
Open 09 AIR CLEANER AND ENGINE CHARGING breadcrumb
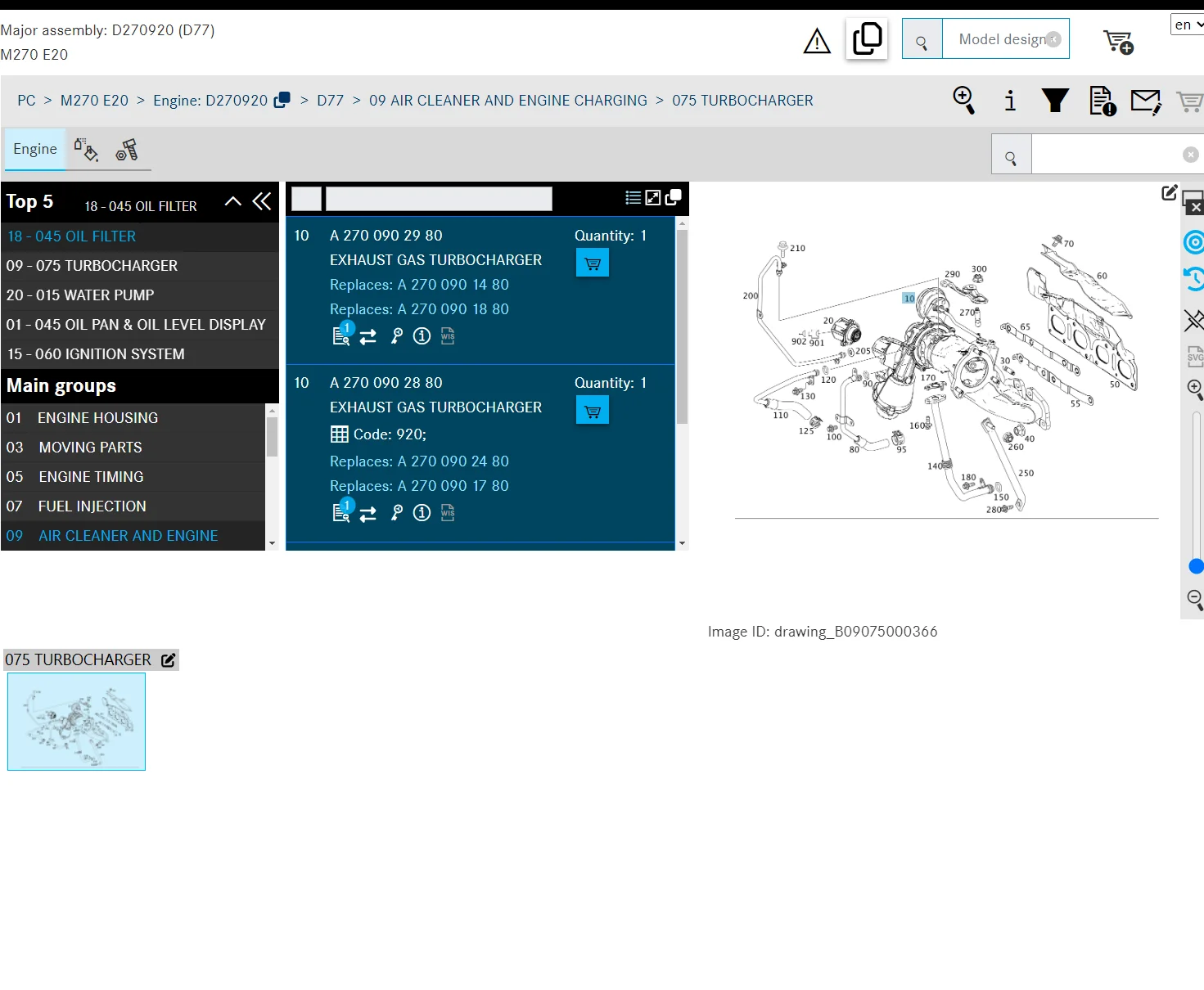pyautogui.click(x=507, y=101)
